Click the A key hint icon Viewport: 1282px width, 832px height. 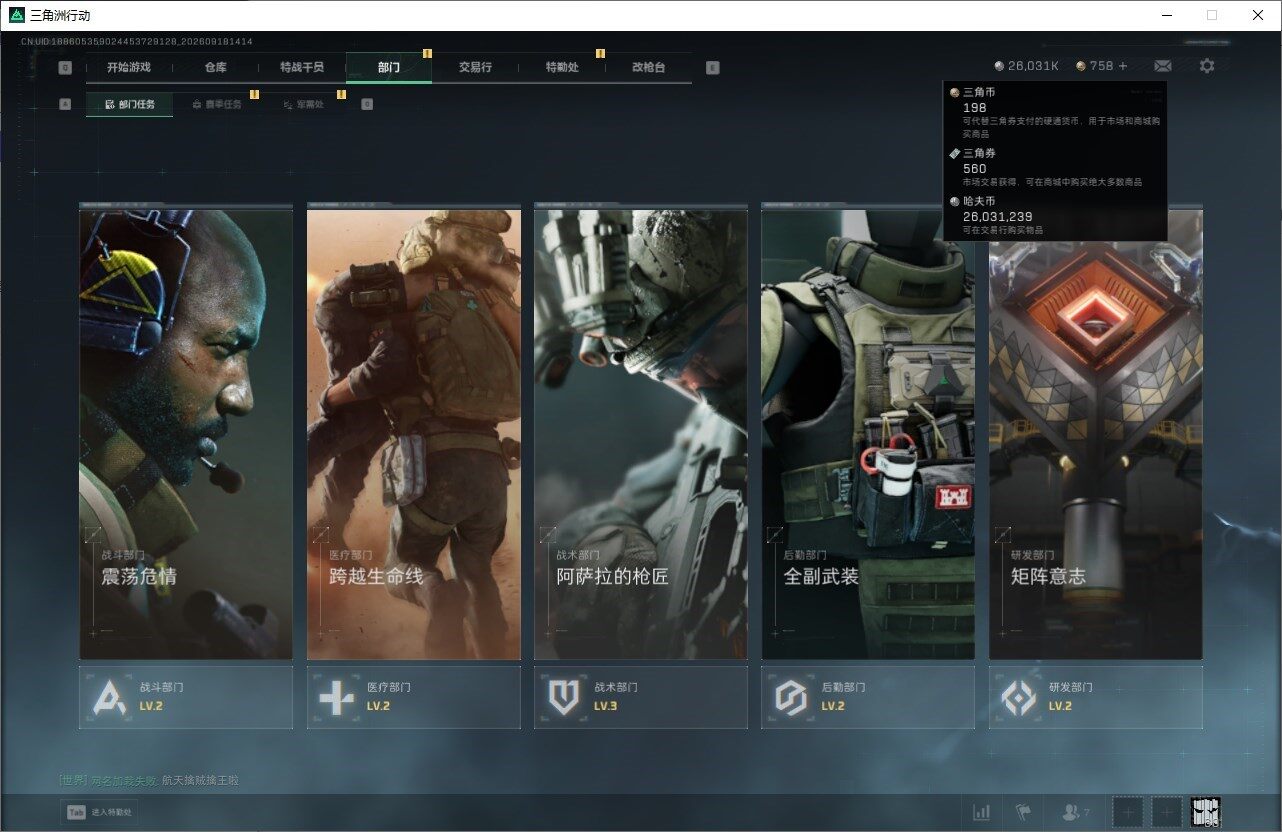click(65, 104)
